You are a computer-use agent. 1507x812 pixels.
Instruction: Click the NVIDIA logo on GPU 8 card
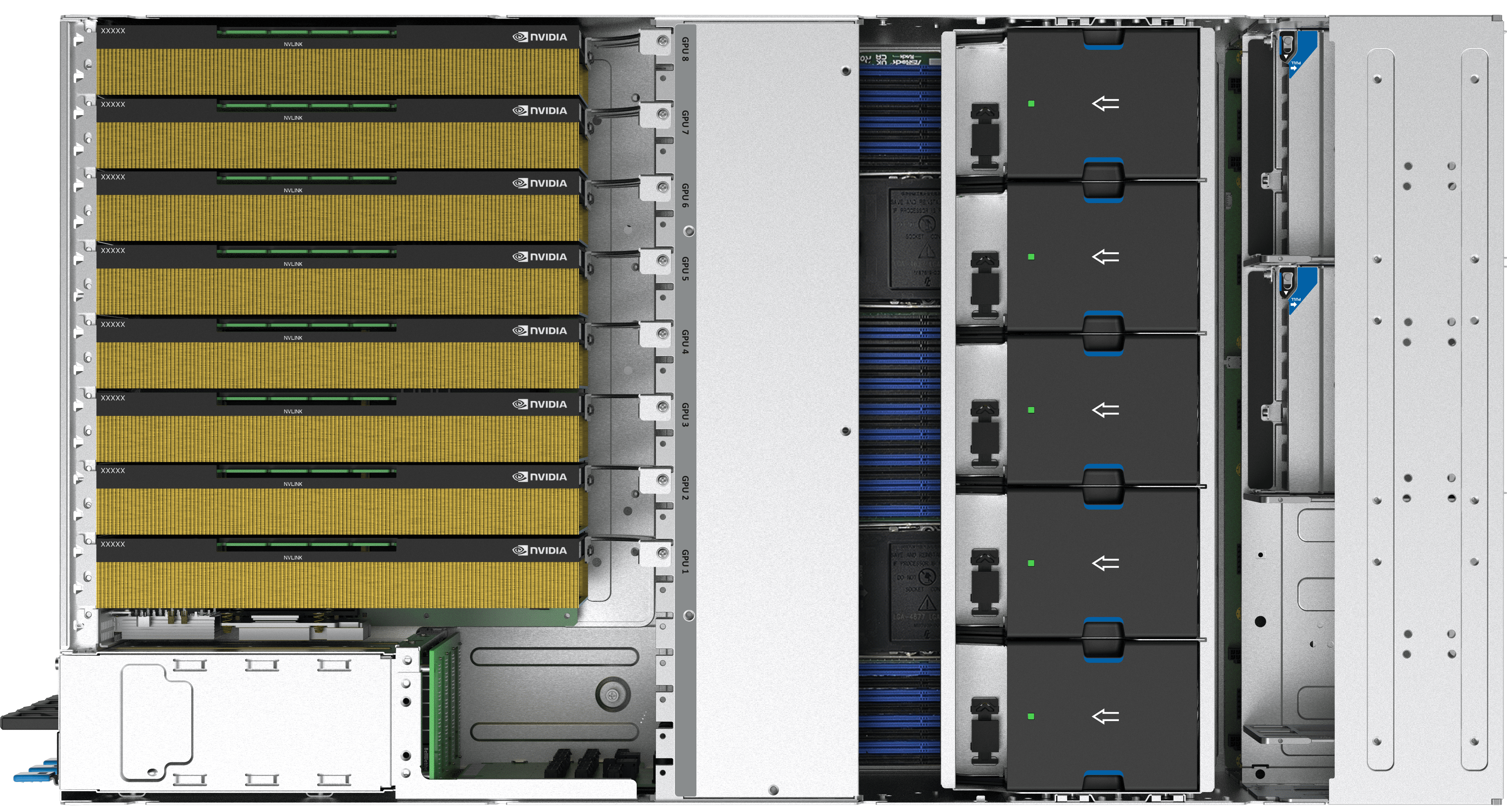click(540, 37)
